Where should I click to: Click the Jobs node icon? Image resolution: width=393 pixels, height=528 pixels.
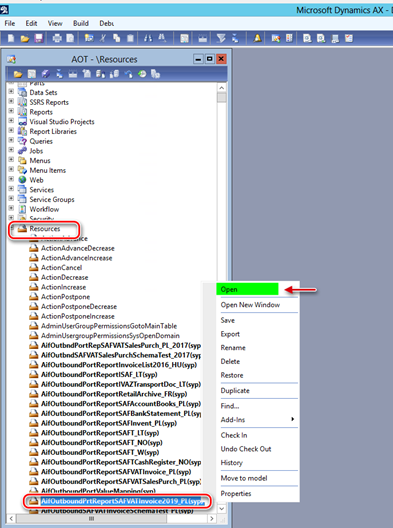pos(22,151)
